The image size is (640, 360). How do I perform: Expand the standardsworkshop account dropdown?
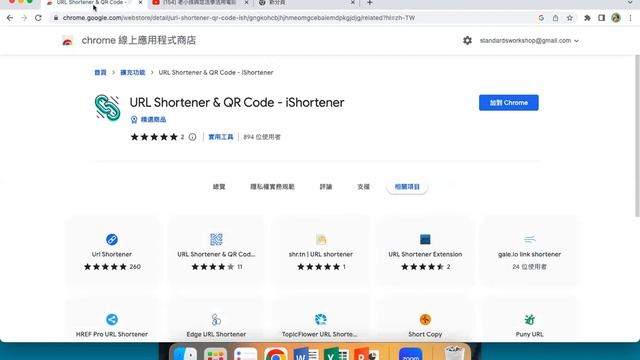click(529, 40)
